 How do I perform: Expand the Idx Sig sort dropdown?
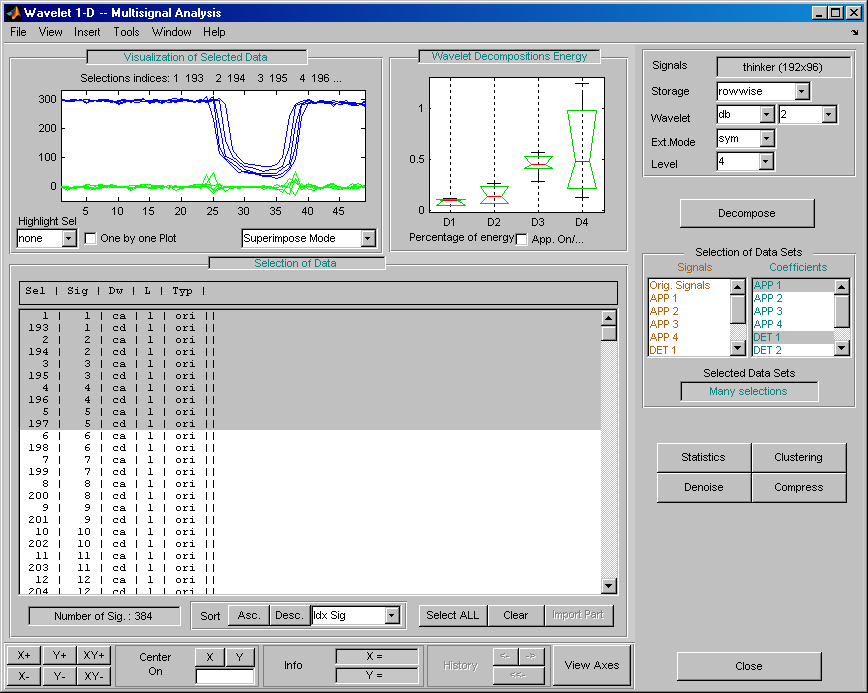[x=392, y=616]
